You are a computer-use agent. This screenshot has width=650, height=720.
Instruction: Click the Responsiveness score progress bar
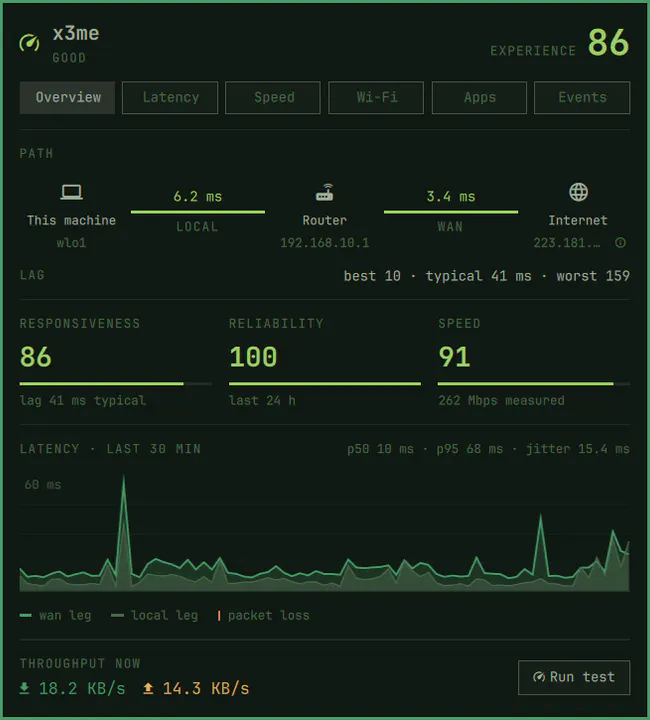coord(116,383)
